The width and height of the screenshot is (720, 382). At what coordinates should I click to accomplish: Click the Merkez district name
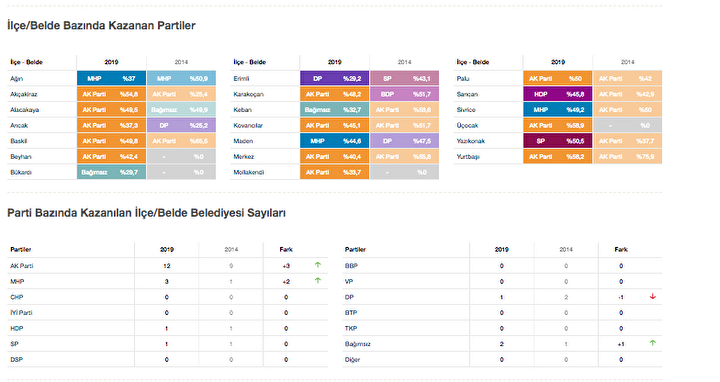[x=243, y=157]
